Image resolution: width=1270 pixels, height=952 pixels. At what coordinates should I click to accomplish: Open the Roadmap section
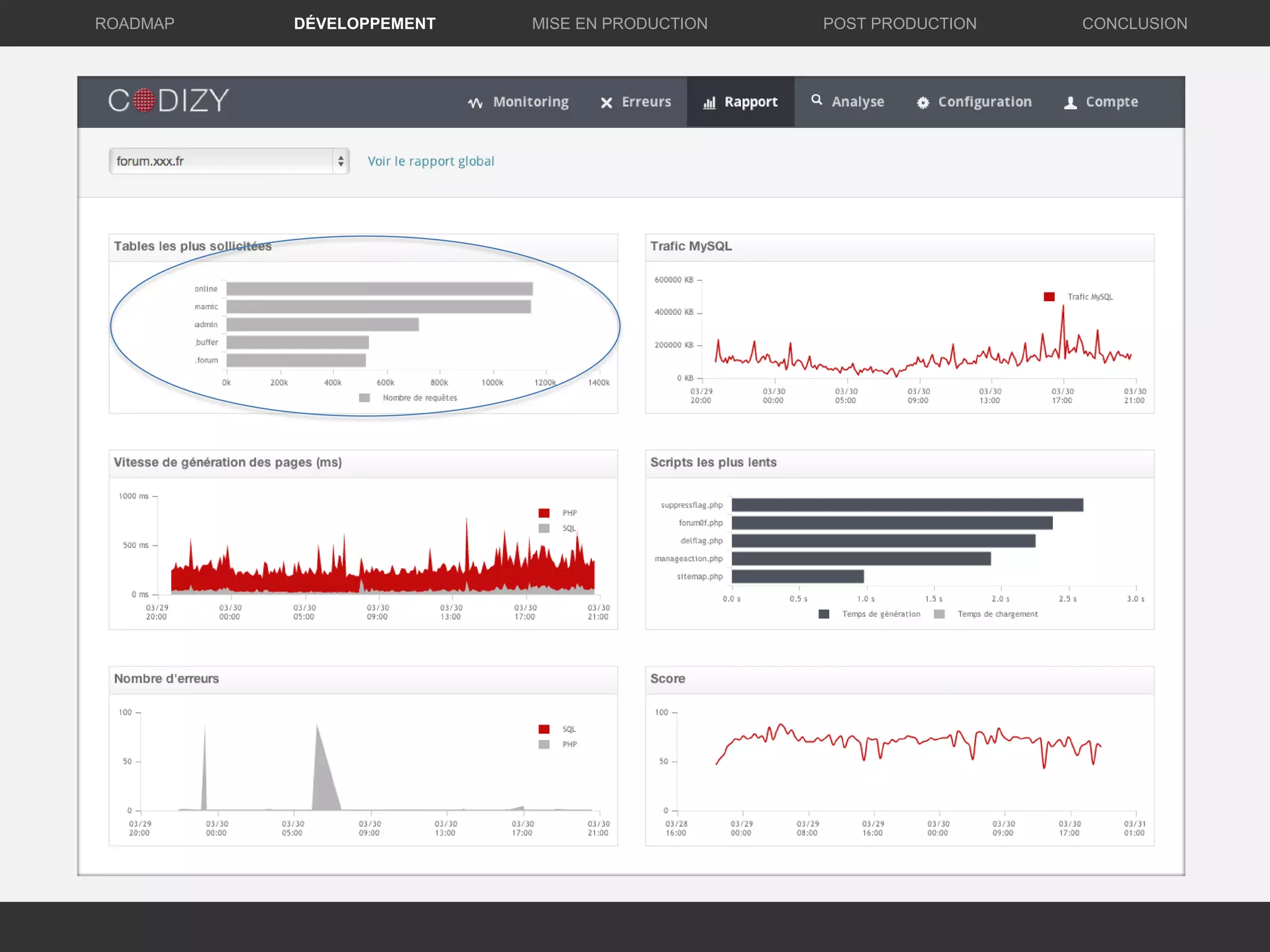tap(135, 24)
